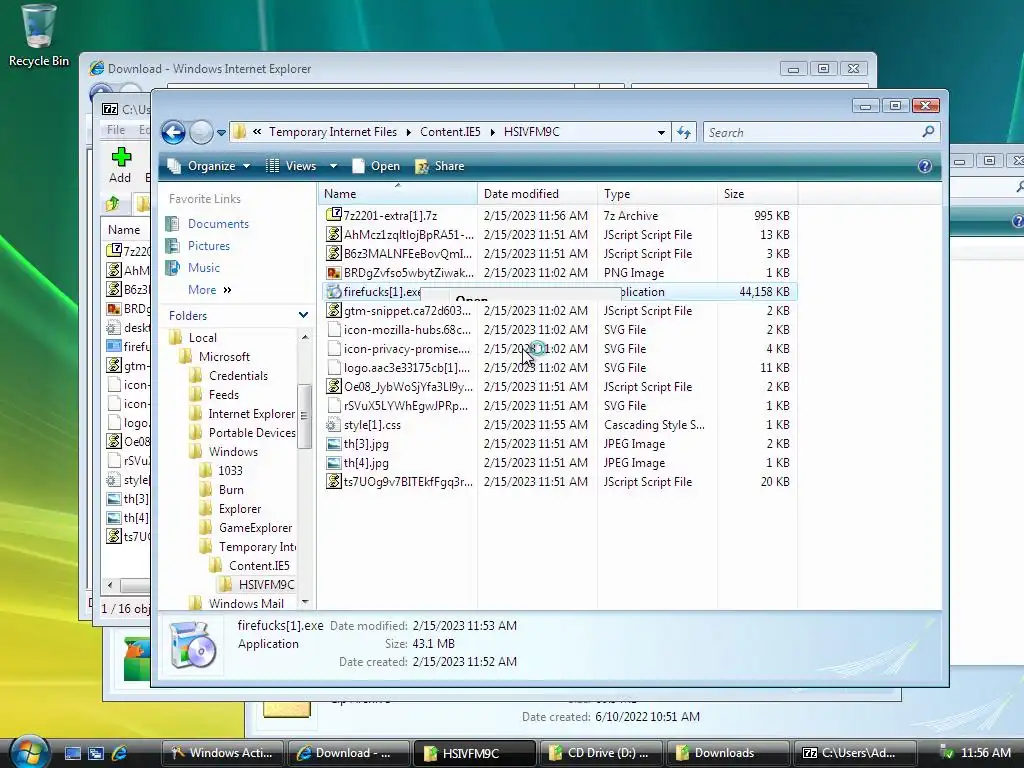Select the 7z2201-extra[1].7z archive icon

pos(334,215)
